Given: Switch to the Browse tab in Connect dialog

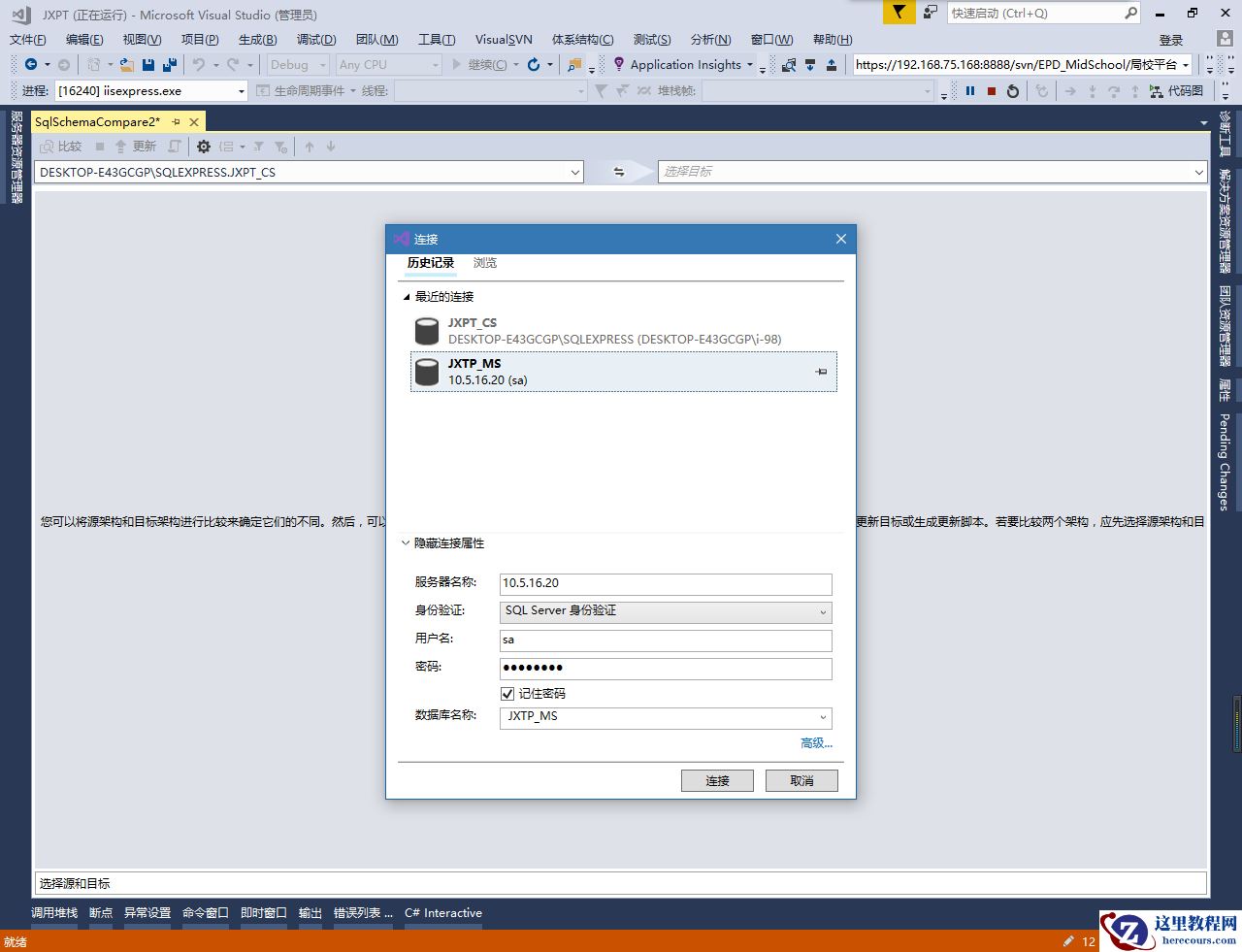Looking at the screenshot, I should click(485, 263).
